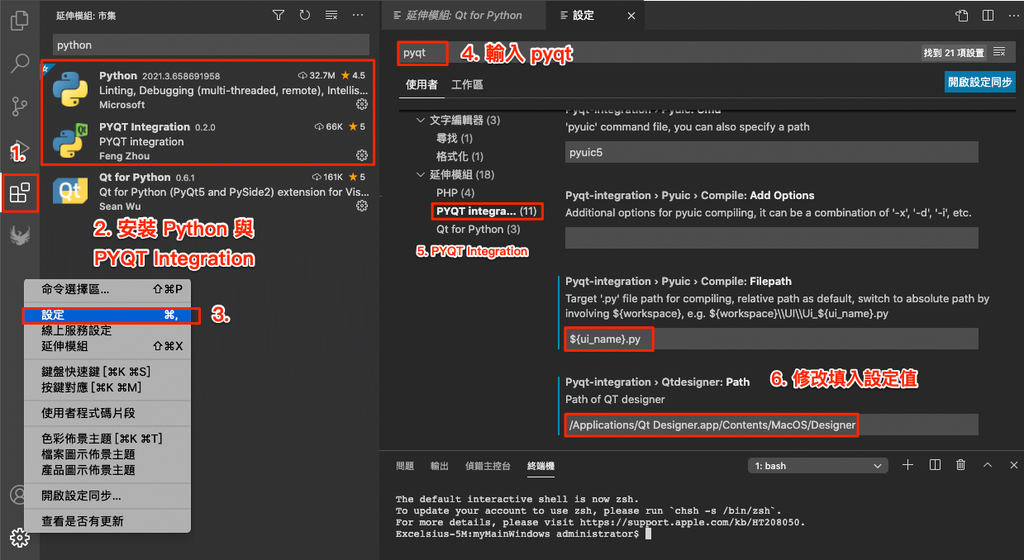This screenshot has width=1024, height=560.
Task: Open gear menu for Python extension
Action: coord(362,104)
